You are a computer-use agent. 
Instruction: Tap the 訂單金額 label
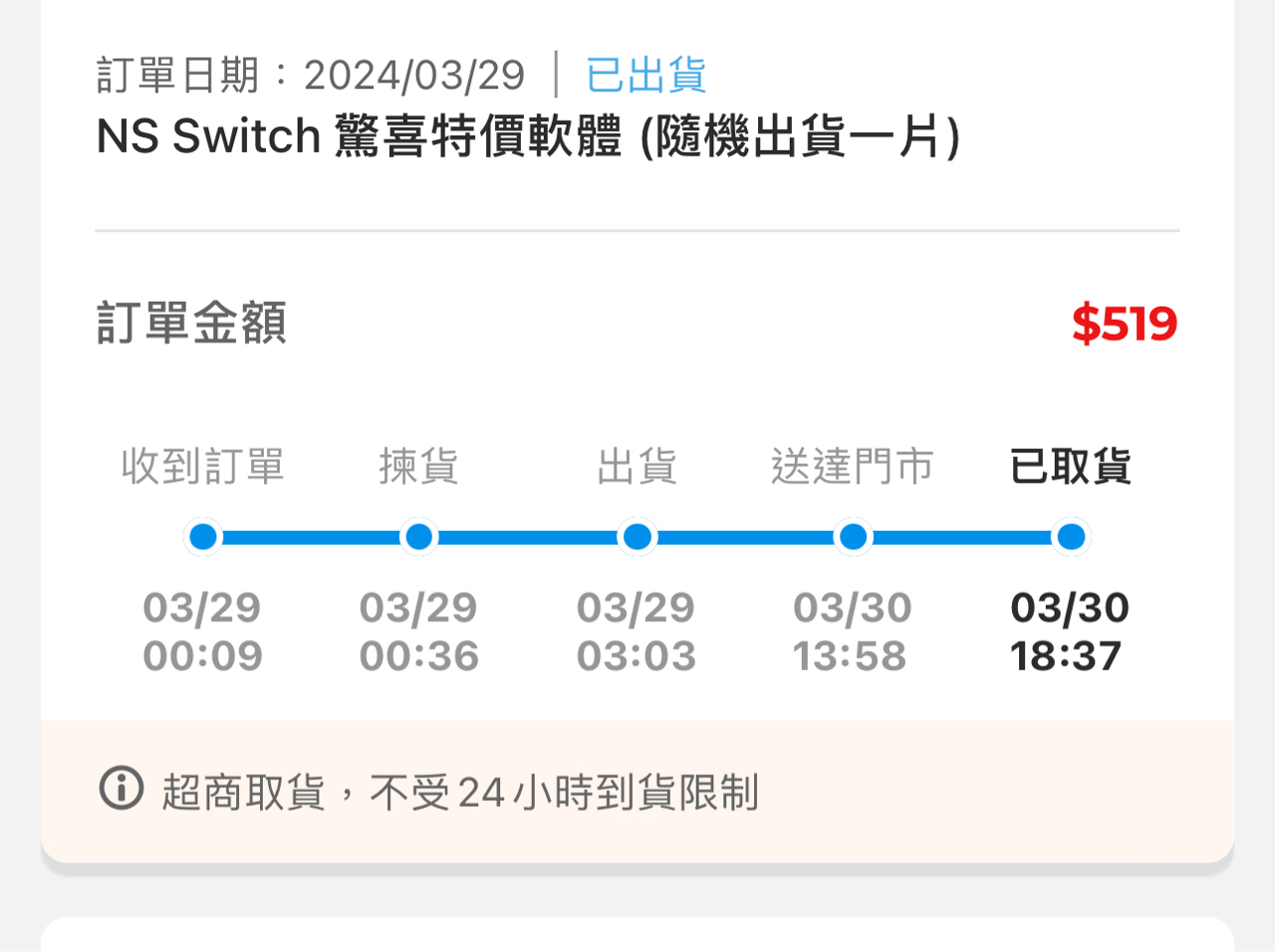tap(191, 323)
